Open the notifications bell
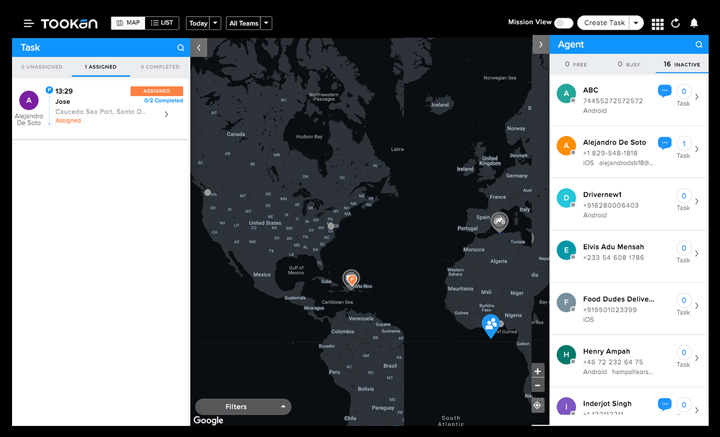The image size is (720, 437). 694,23
